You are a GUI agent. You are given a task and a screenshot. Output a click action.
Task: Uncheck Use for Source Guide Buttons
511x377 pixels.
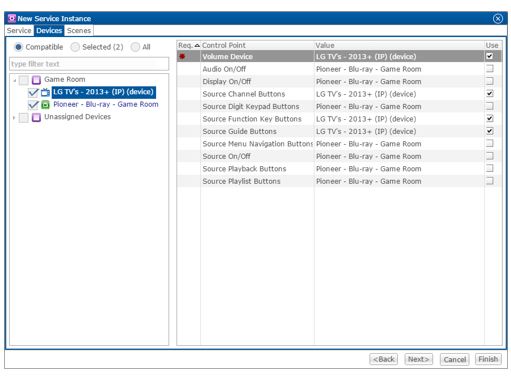[489, 131]
